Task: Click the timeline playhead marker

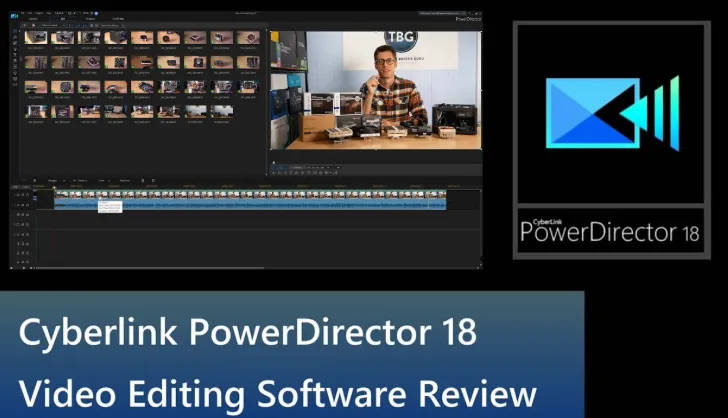Action: pyautogui.click(x=54, y=188)
